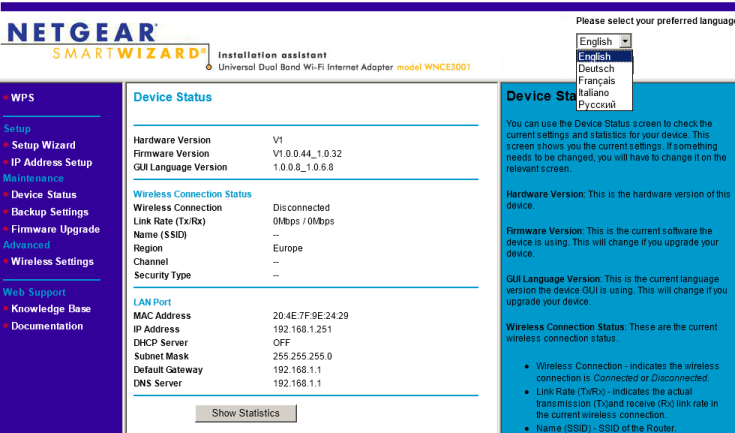Screen dimensions: 735x433
Task: Click the NETGEAR logo
Action: [82, 33]
